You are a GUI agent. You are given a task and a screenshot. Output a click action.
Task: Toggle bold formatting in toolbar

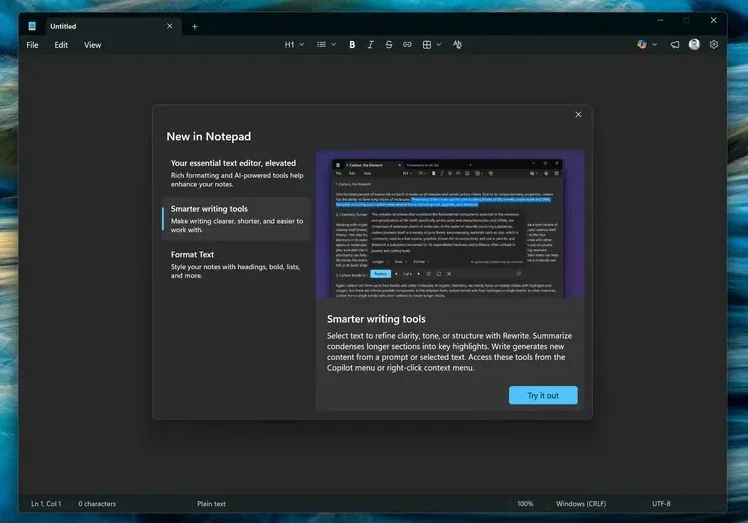pos(352,44)
